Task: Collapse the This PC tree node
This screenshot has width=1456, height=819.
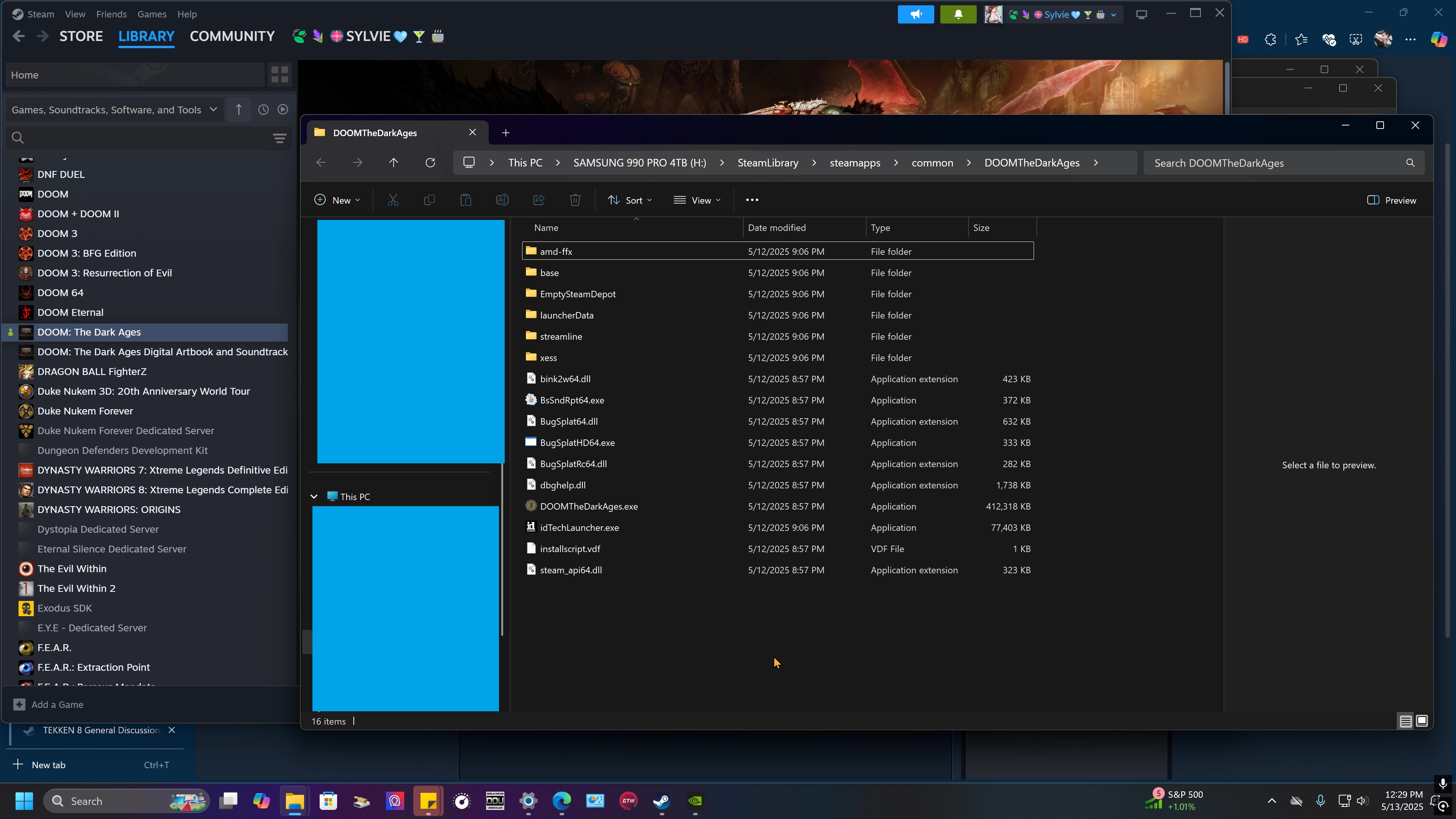Action: (314, 497)
